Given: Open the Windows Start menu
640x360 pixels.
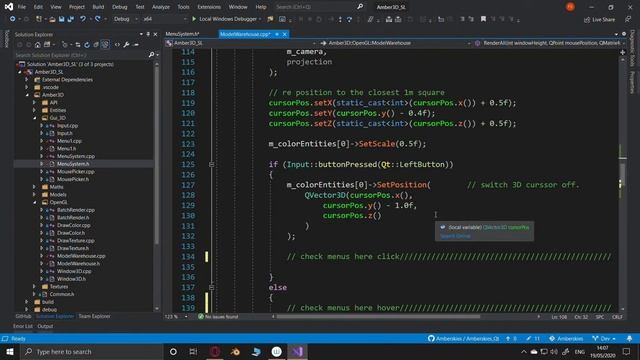Looking at the screenshot, I should click(10, 351).
